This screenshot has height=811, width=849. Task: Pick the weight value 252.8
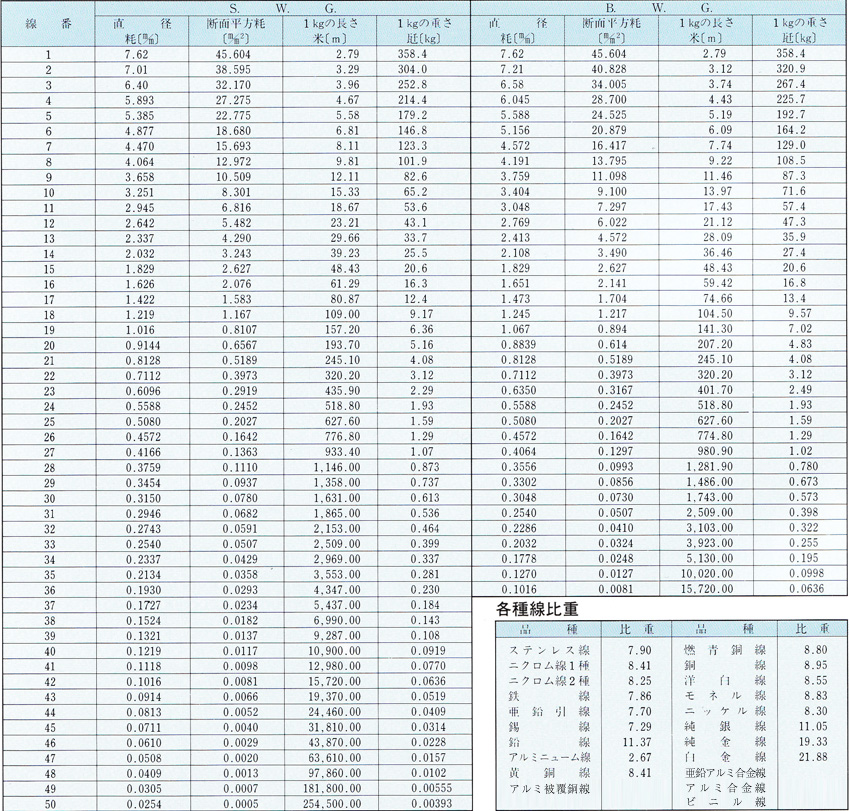[x=412, y=84]
